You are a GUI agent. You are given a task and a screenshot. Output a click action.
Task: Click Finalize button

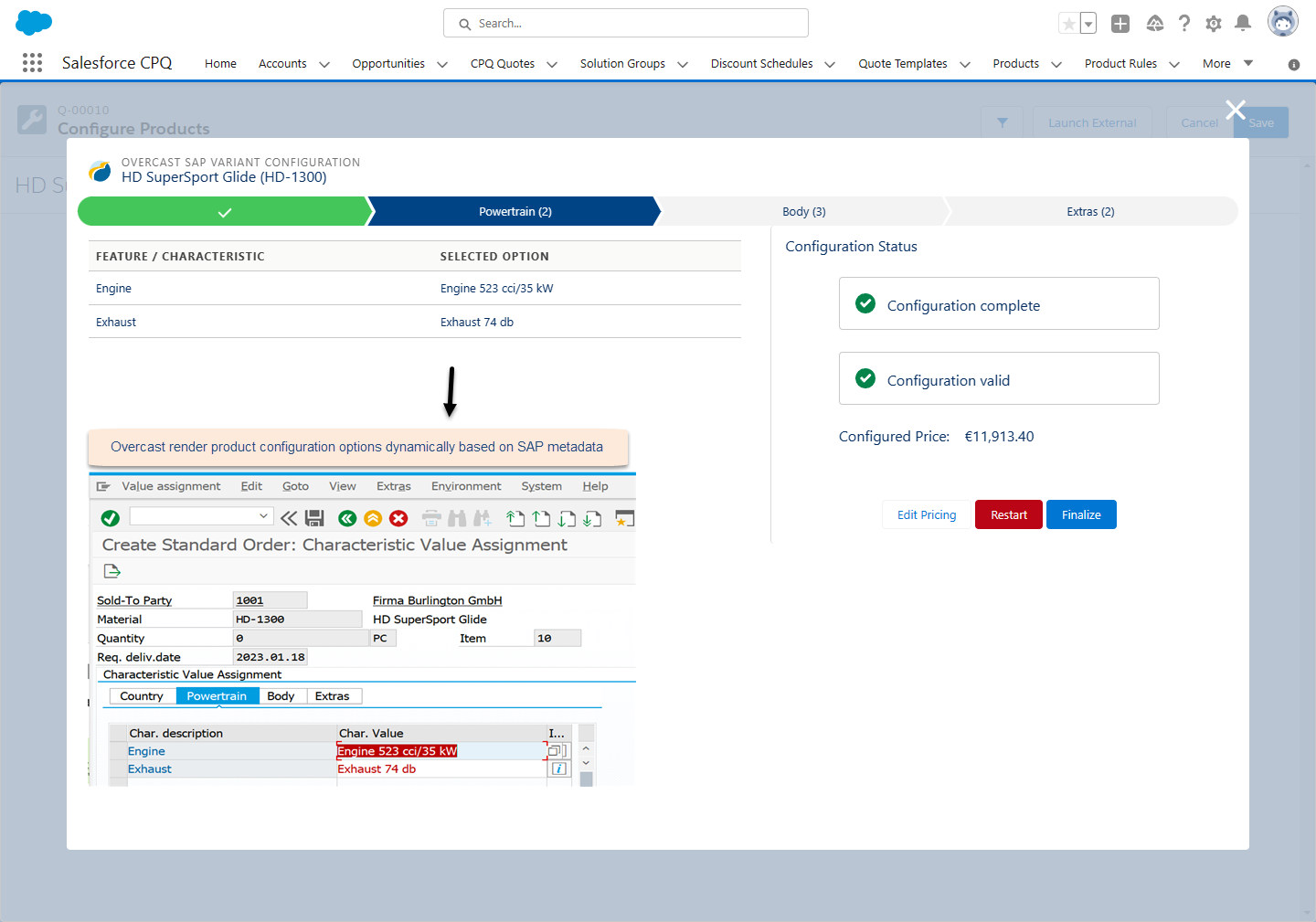tap(1081, 514)
